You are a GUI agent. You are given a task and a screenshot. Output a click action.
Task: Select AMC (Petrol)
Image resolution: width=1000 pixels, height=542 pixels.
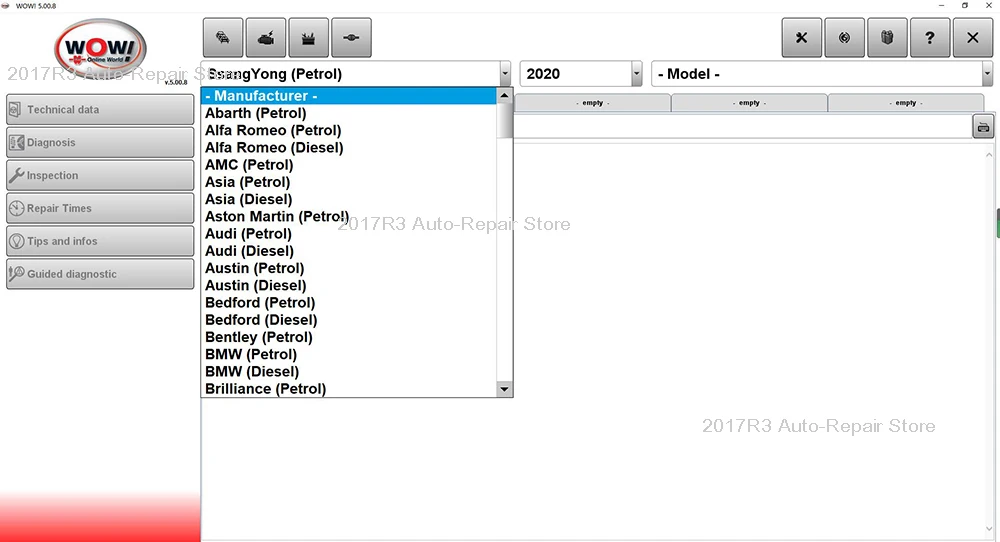[349, 165]
